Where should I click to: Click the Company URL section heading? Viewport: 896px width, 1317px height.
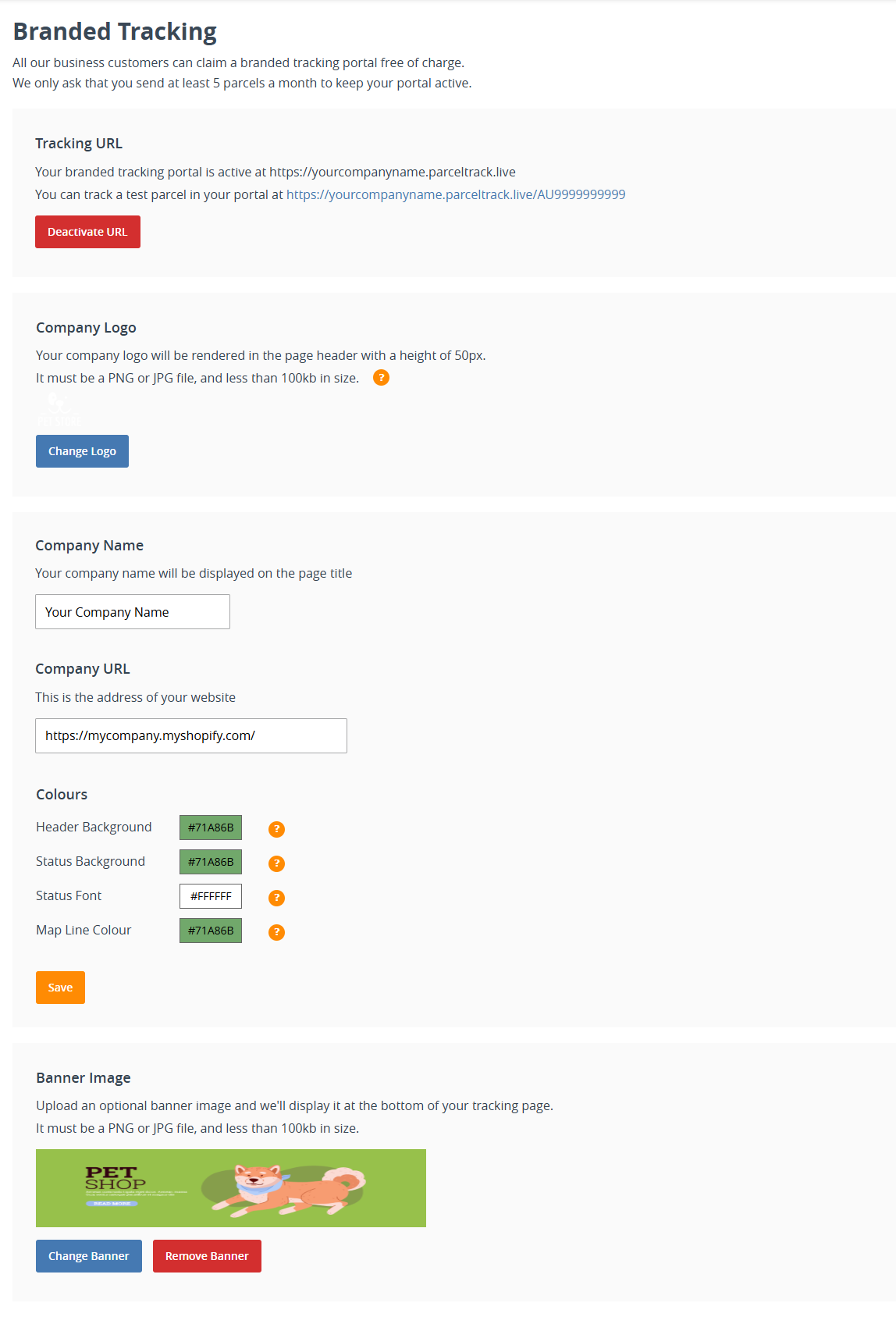click(83, 669)
